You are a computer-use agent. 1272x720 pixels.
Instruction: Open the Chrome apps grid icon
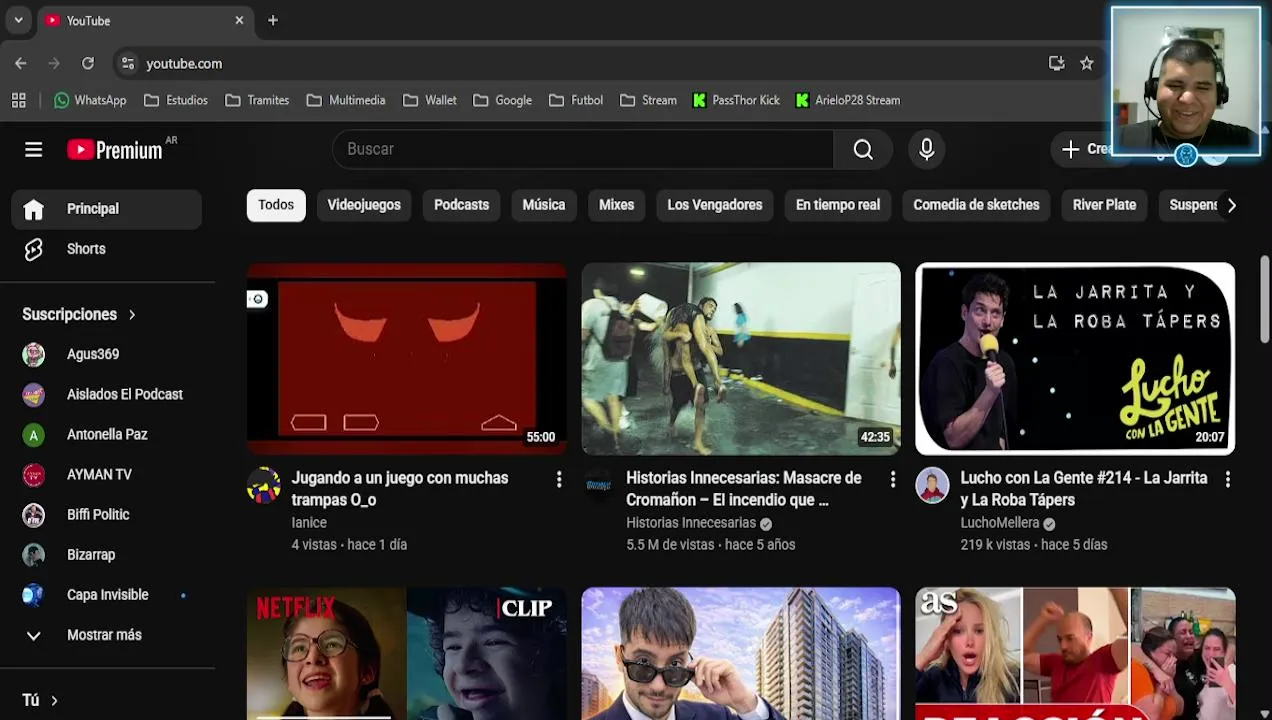pos(18,100)
